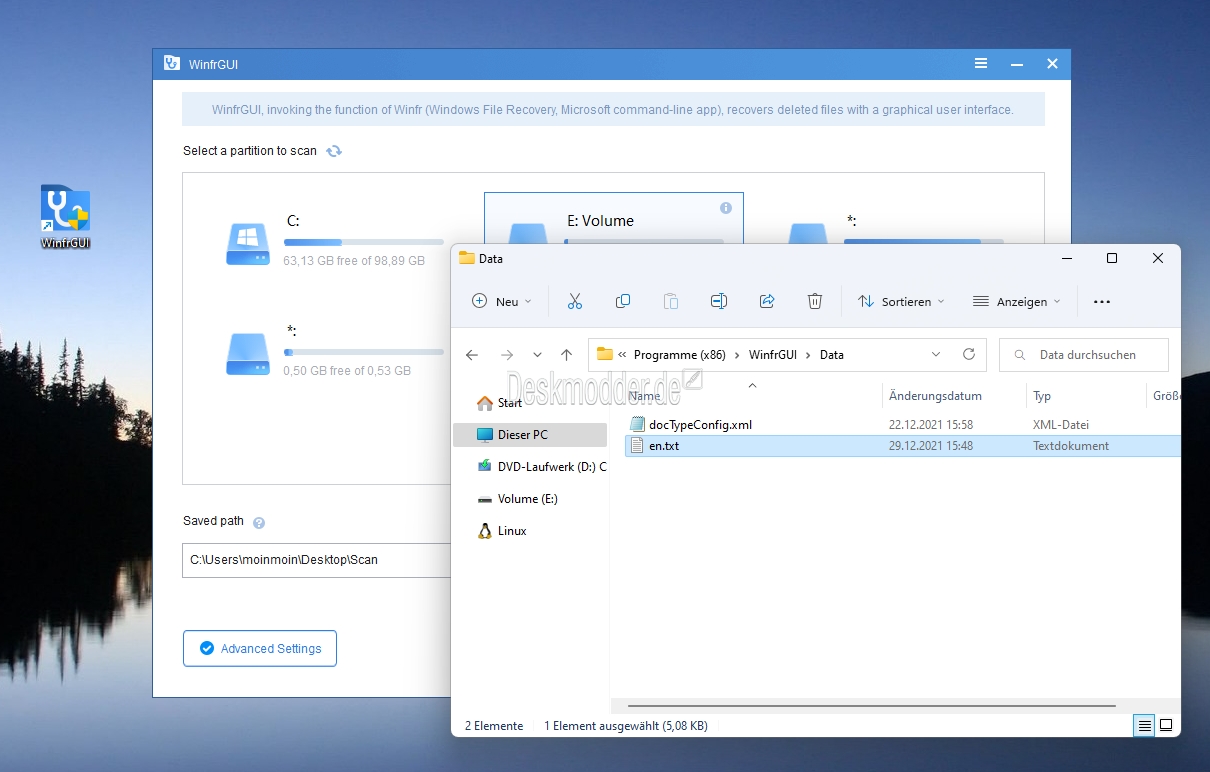Click the en.txt file icon
Image resolution: width=1210 pixels, height=772 pixels.
pos(637,446)
